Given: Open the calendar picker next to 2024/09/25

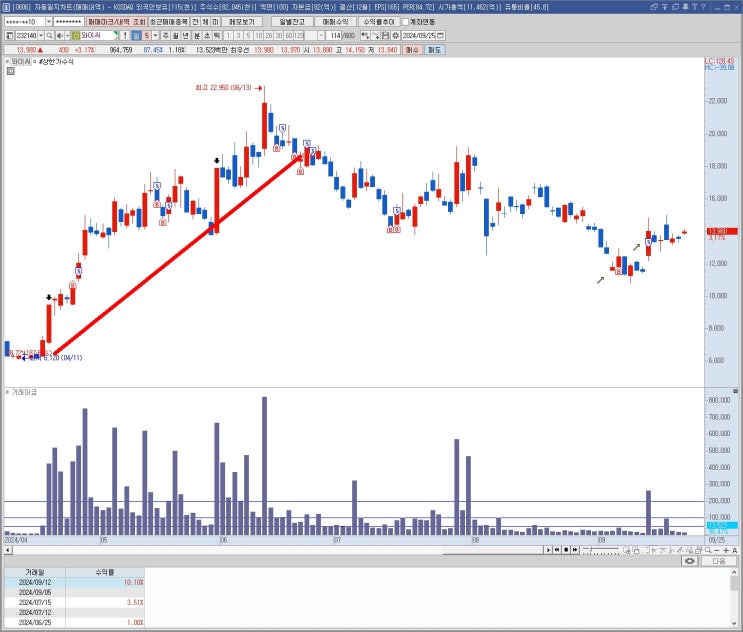Looking at the screenshot, I should click(x=441, y=36).
